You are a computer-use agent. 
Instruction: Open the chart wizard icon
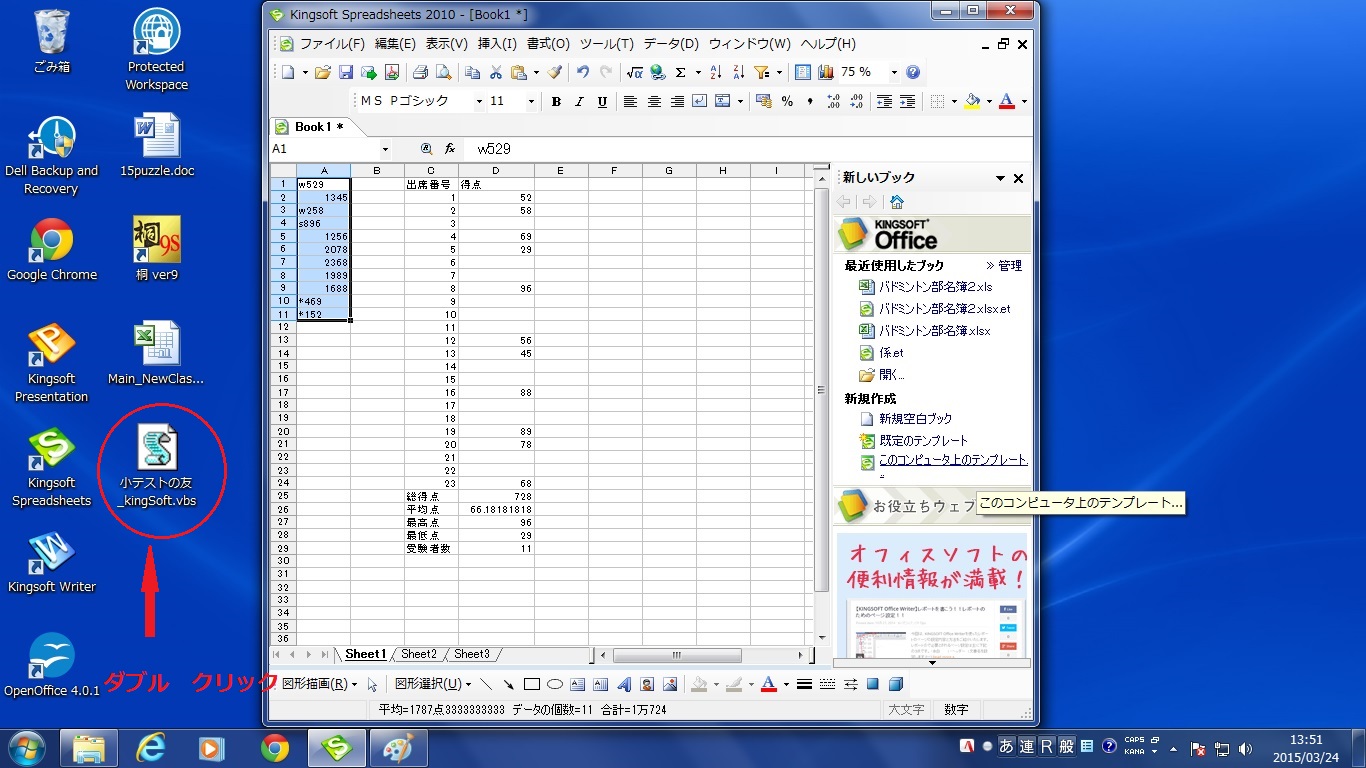[826, 72]
